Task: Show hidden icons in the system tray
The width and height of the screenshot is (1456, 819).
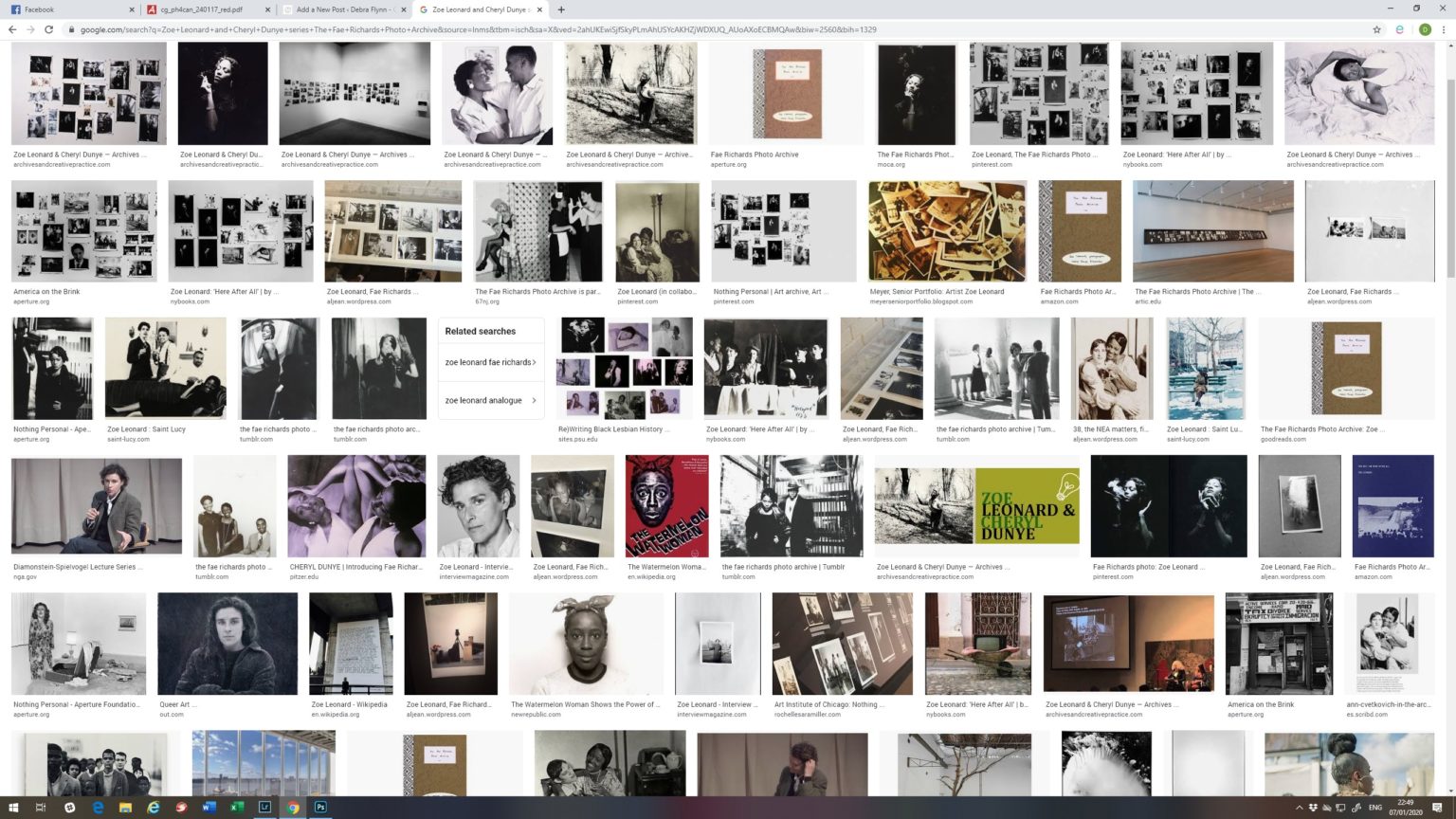Action: [x=1299, y=808]
